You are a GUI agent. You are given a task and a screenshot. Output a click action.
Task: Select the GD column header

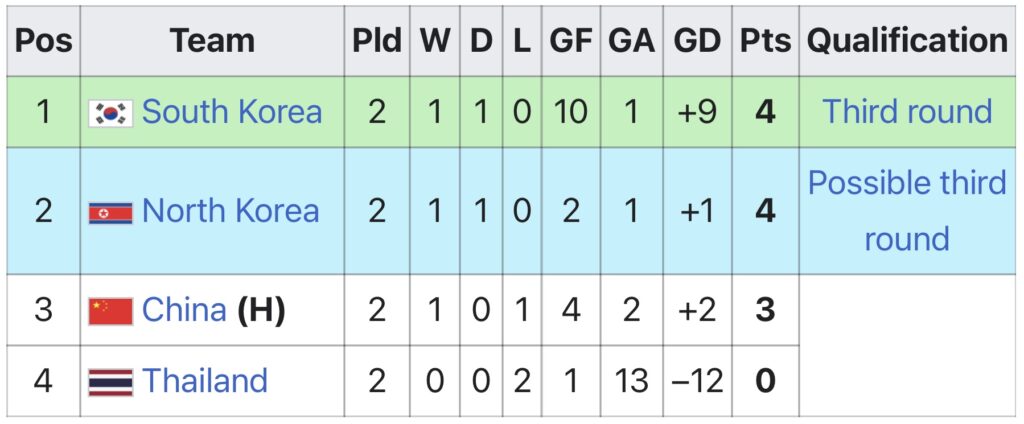pos(697,41)
